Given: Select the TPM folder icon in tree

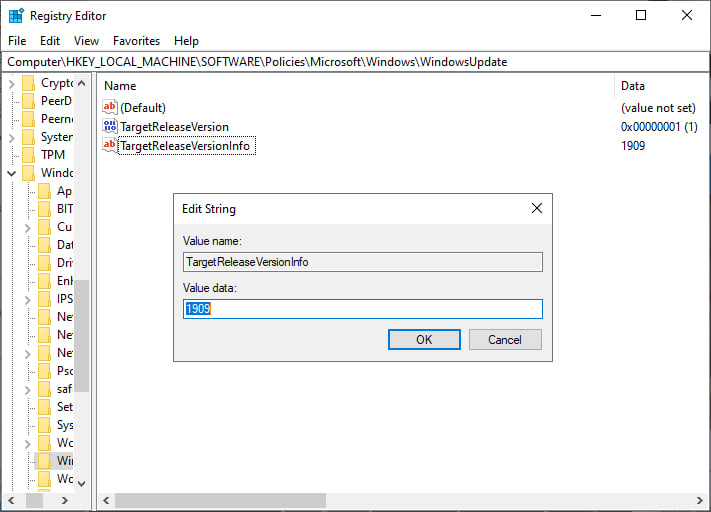Looking at the screenshot, I should coord(29,155).
